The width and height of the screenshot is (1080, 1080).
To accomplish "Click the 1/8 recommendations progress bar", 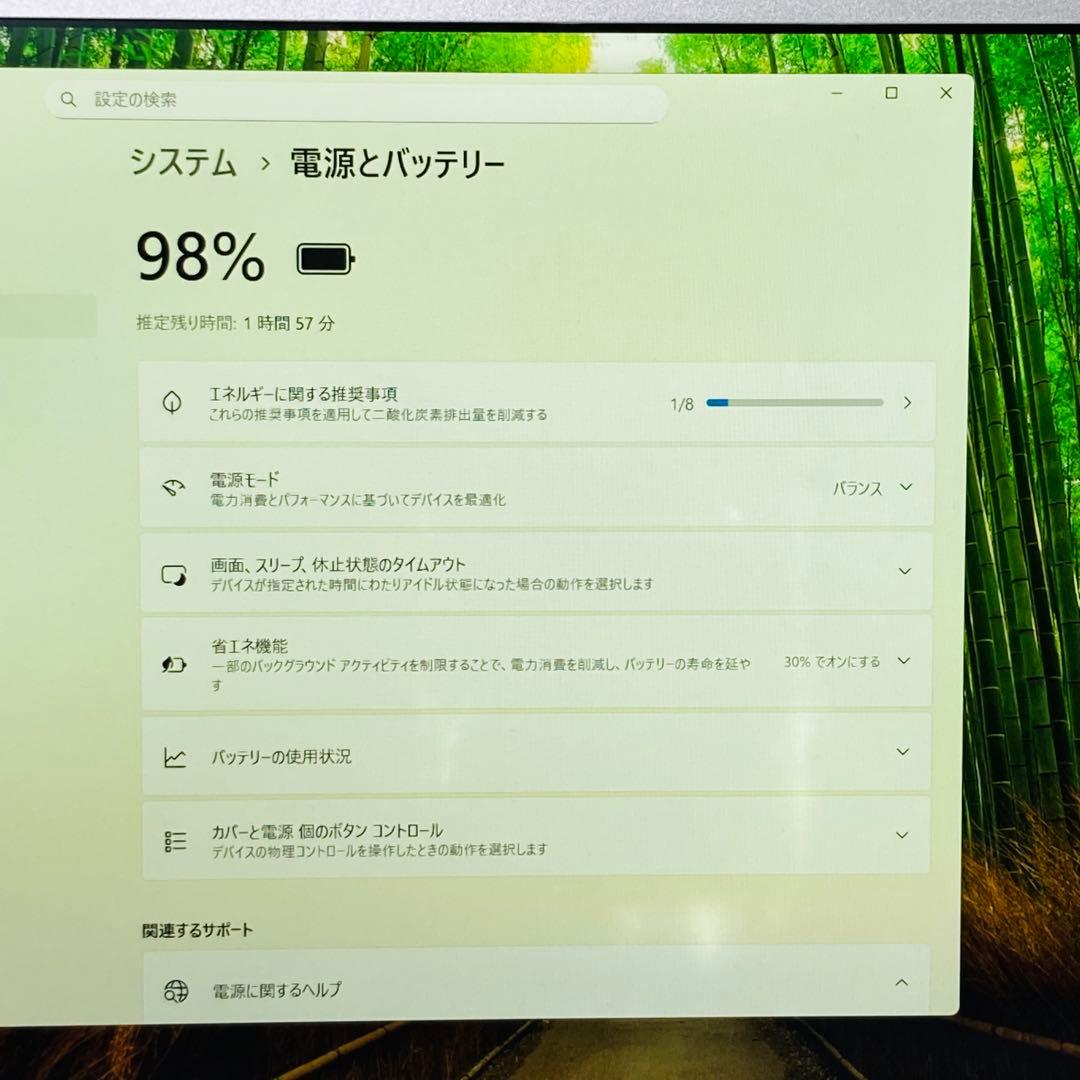I will point(795,402).
